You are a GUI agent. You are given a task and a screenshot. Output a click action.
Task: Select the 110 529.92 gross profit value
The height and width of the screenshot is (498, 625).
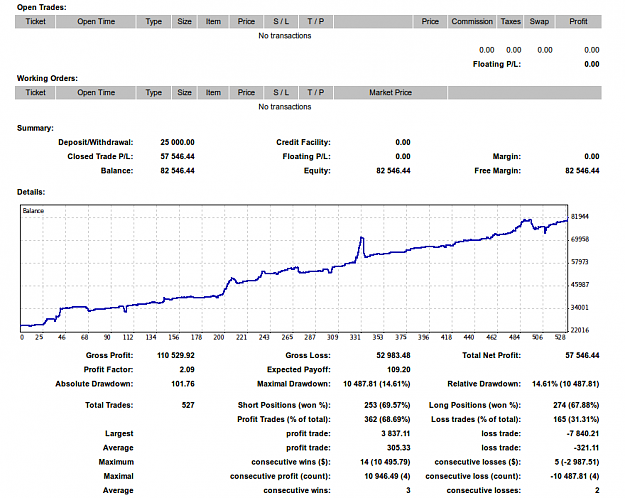coord(176,355)
